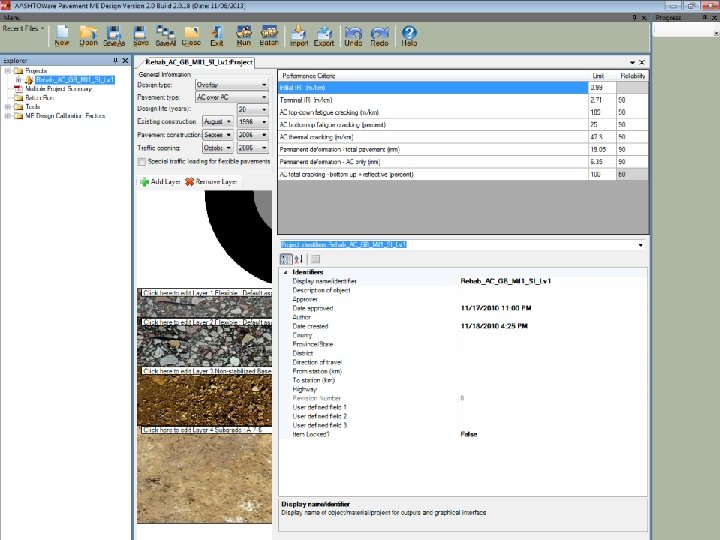Click the Add Layer button

coord(160,182)
